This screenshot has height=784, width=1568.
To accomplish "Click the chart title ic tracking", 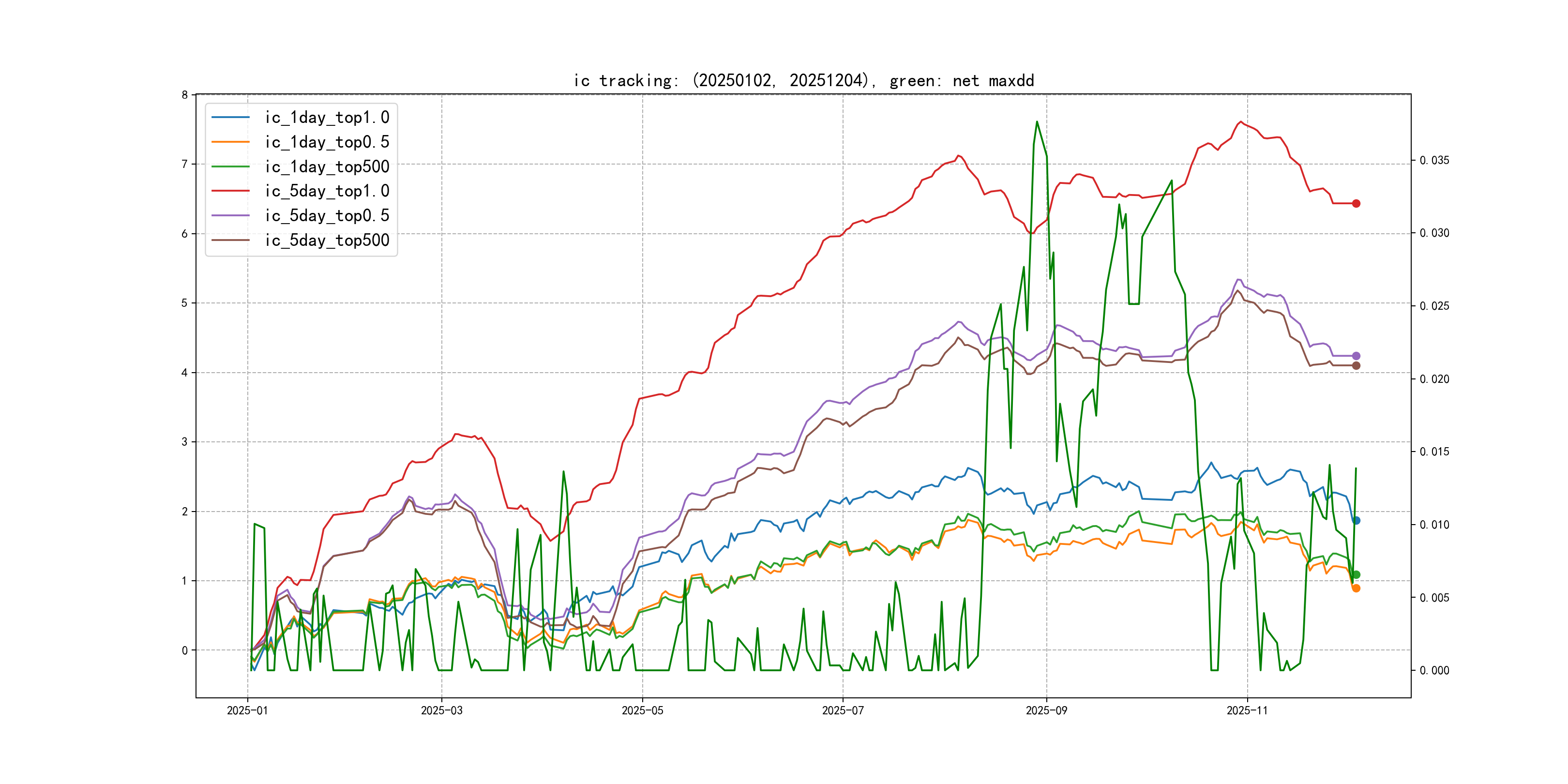I will point(803,80).
